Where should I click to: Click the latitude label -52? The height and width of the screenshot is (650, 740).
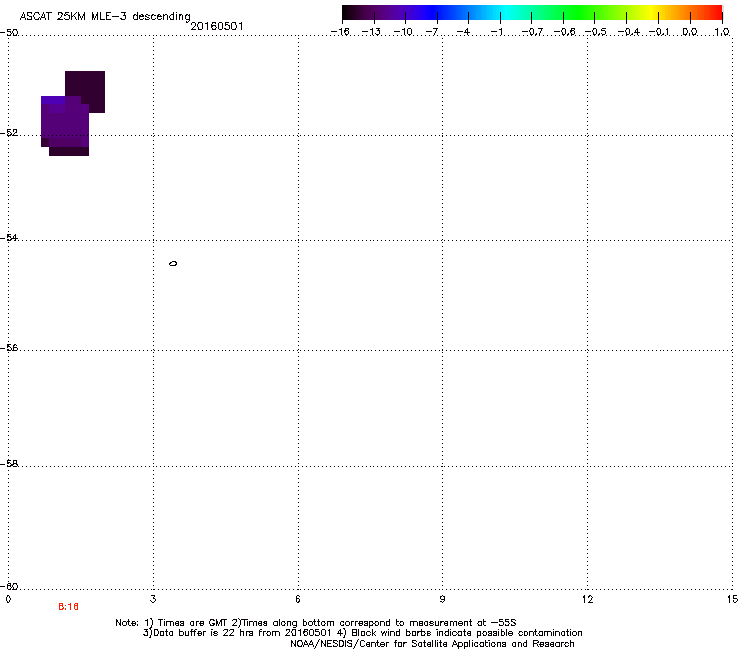pyautogui.click(x=9, y=133)
